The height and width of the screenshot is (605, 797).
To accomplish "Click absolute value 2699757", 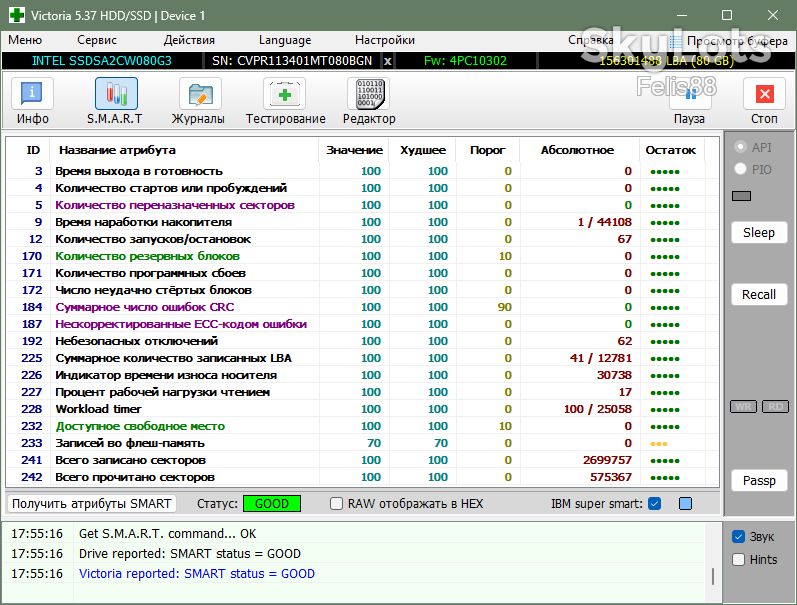I will (607, 460).
